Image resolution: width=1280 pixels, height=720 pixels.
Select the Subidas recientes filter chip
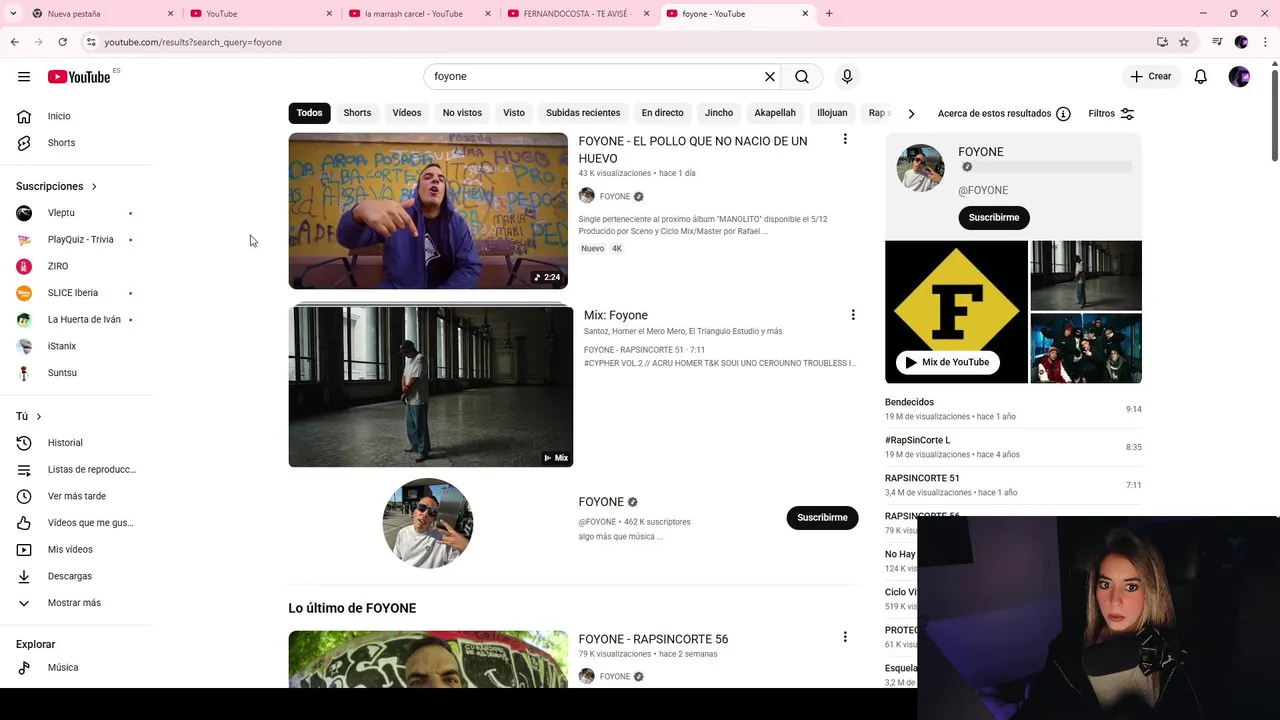click(x=583, y=113)
